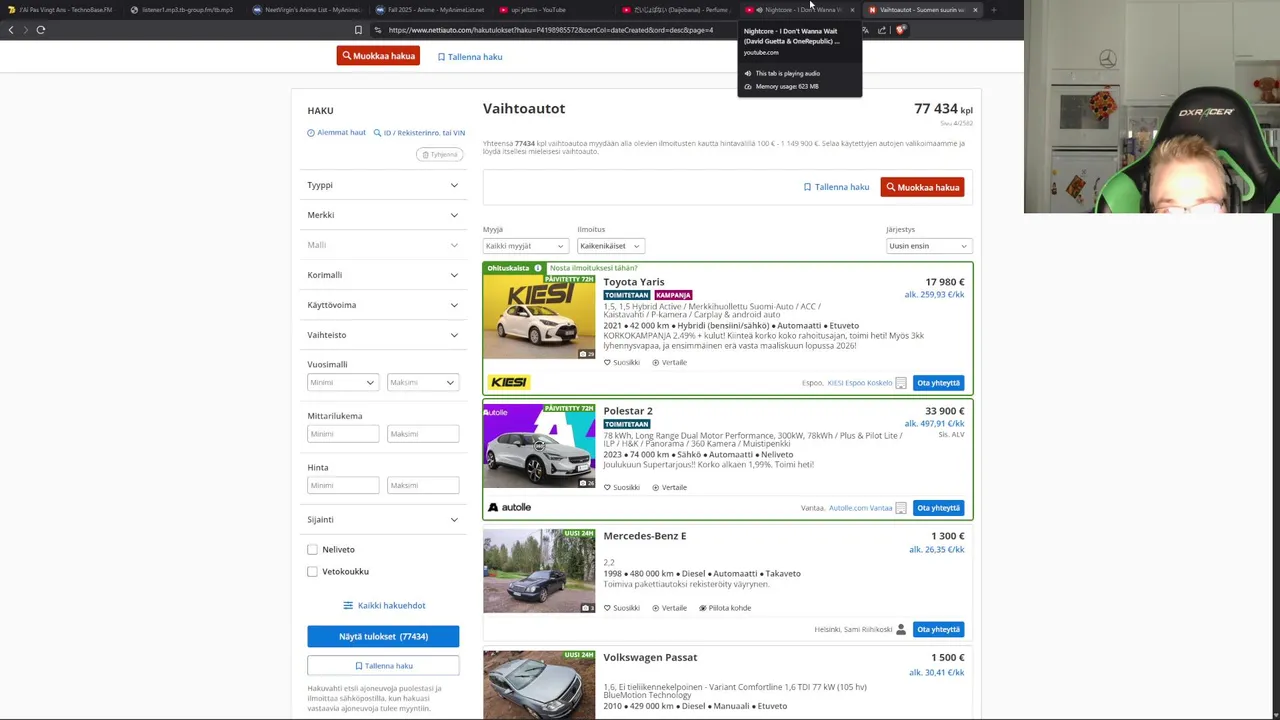
Task: Click the browser back arrow
Action: 11,30
